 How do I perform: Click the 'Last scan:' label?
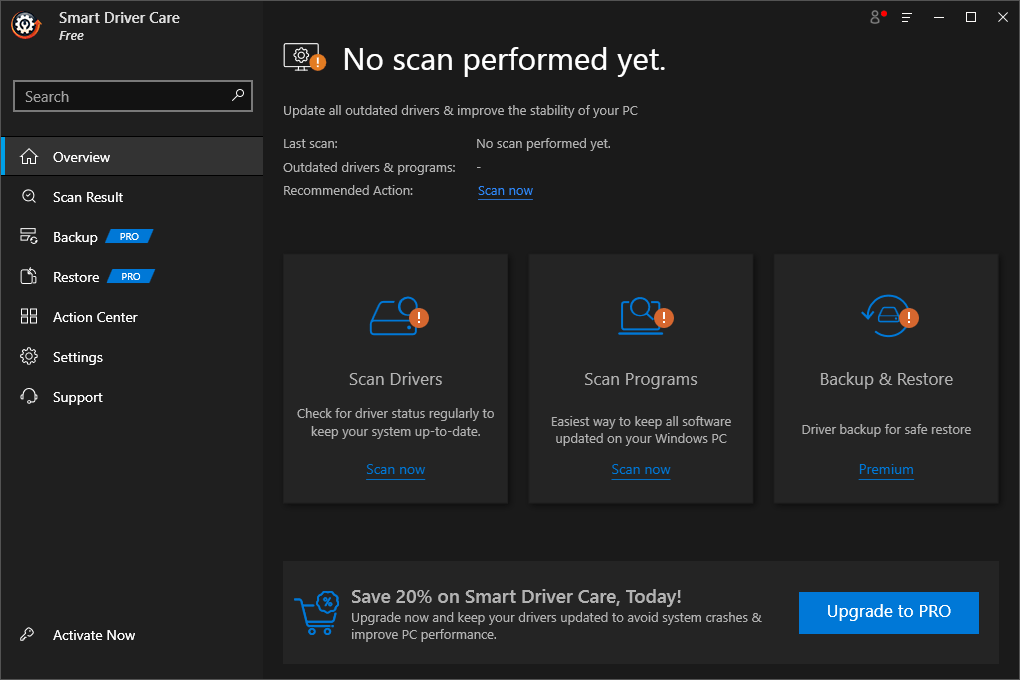coord(310,143)
